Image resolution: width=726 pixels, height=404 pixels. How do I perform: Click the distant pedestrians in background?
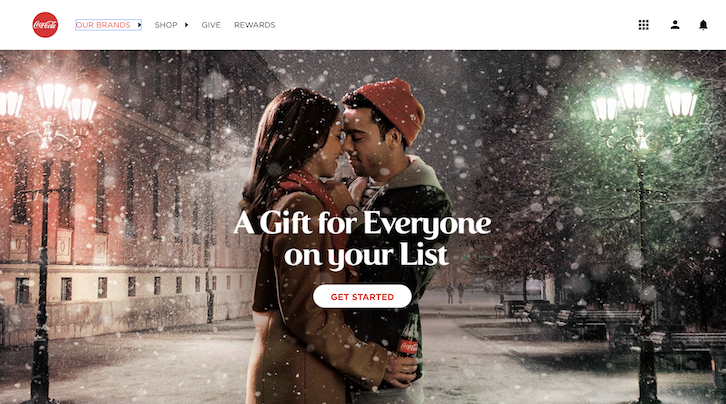[455, 293]
